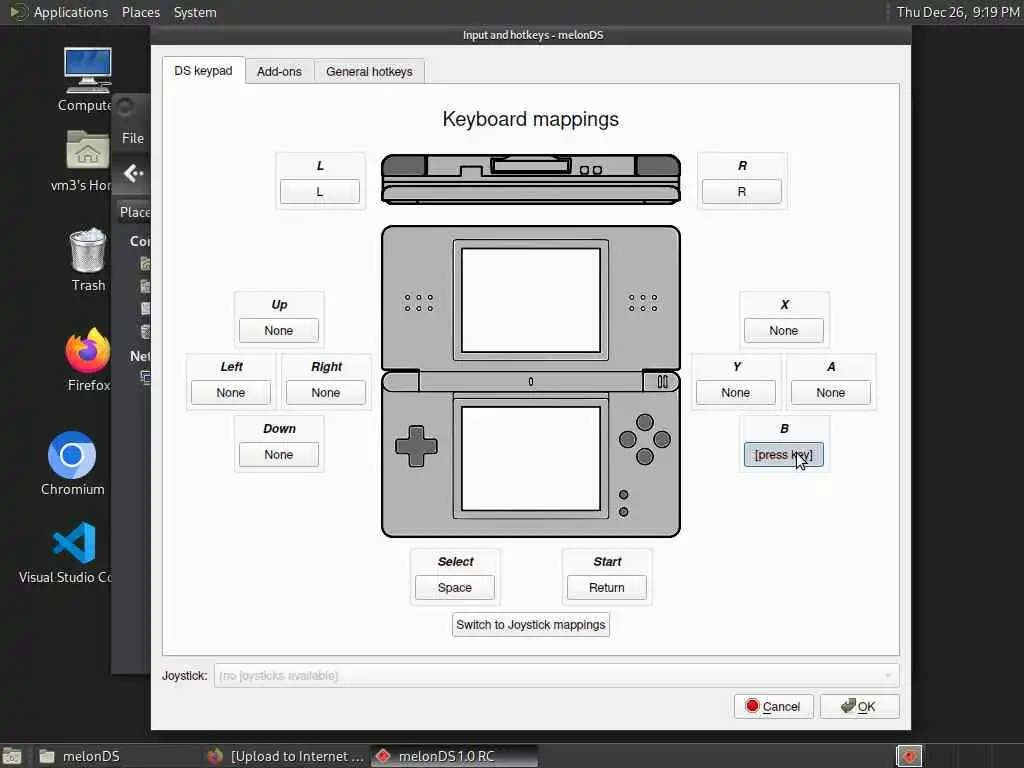Cancel the input settings dialog

[773, 706]
